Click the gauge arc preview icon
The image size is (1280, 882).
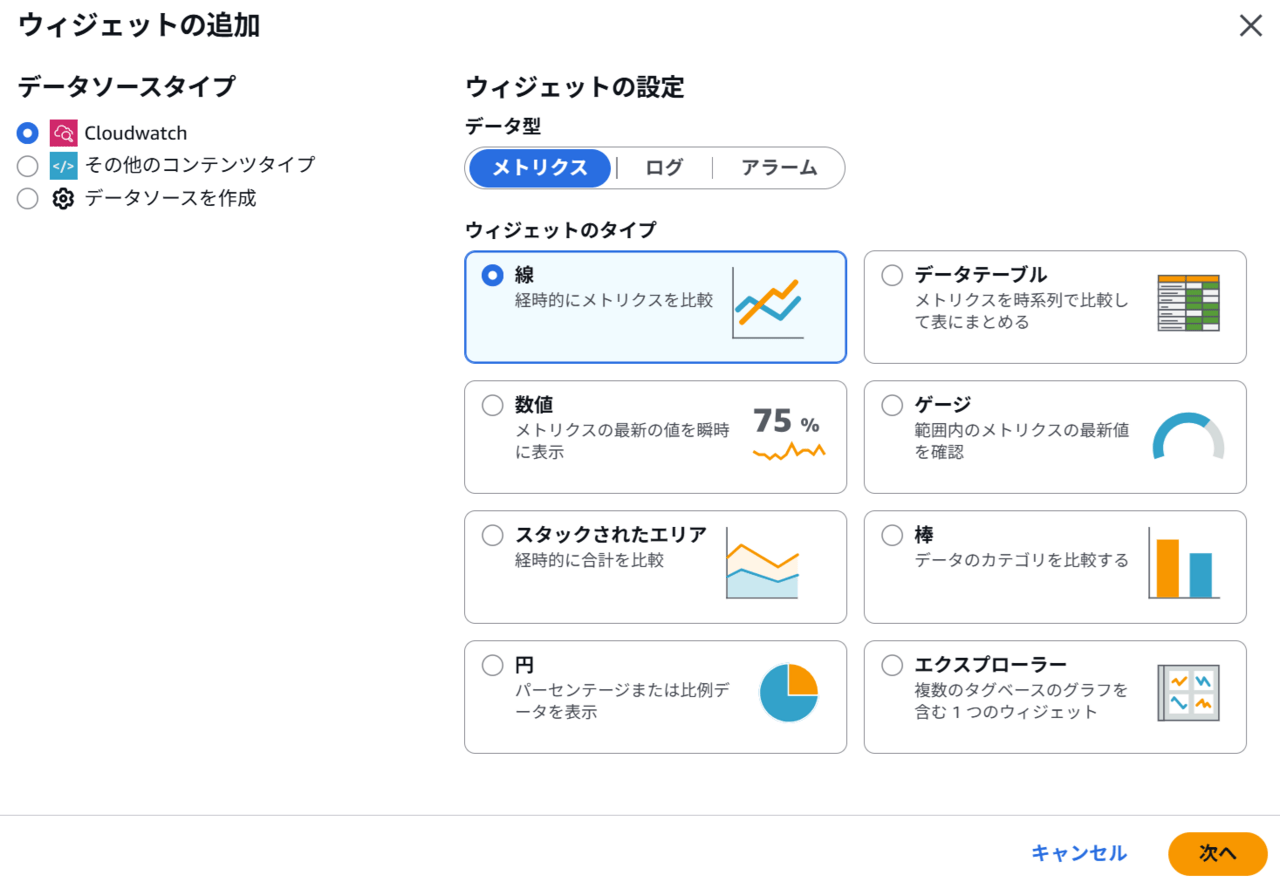[x=1188, y=436]
